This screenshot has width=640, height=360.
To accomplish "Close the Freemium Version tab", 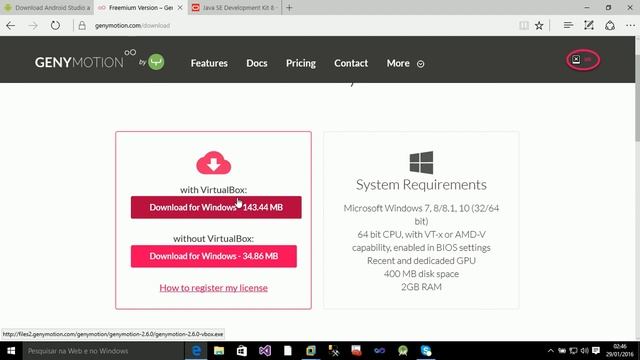I will (180, 7).
